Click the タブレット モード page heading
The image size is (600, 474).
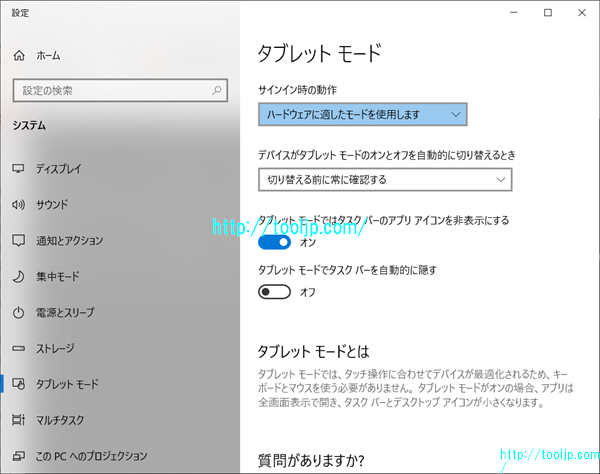[320, 53]
